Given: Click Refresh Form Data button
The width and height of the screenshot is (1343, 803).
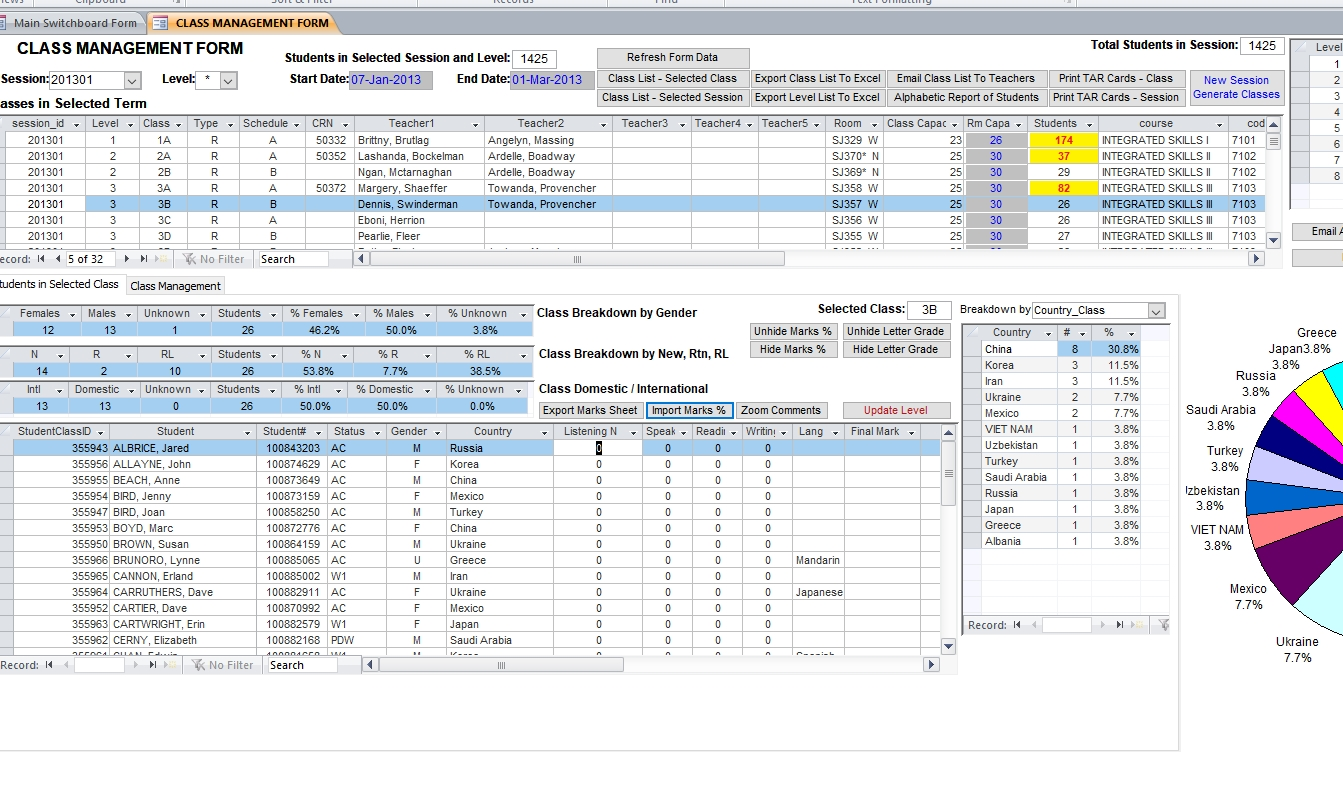Looking at the screenshot, I should (672, 58).
